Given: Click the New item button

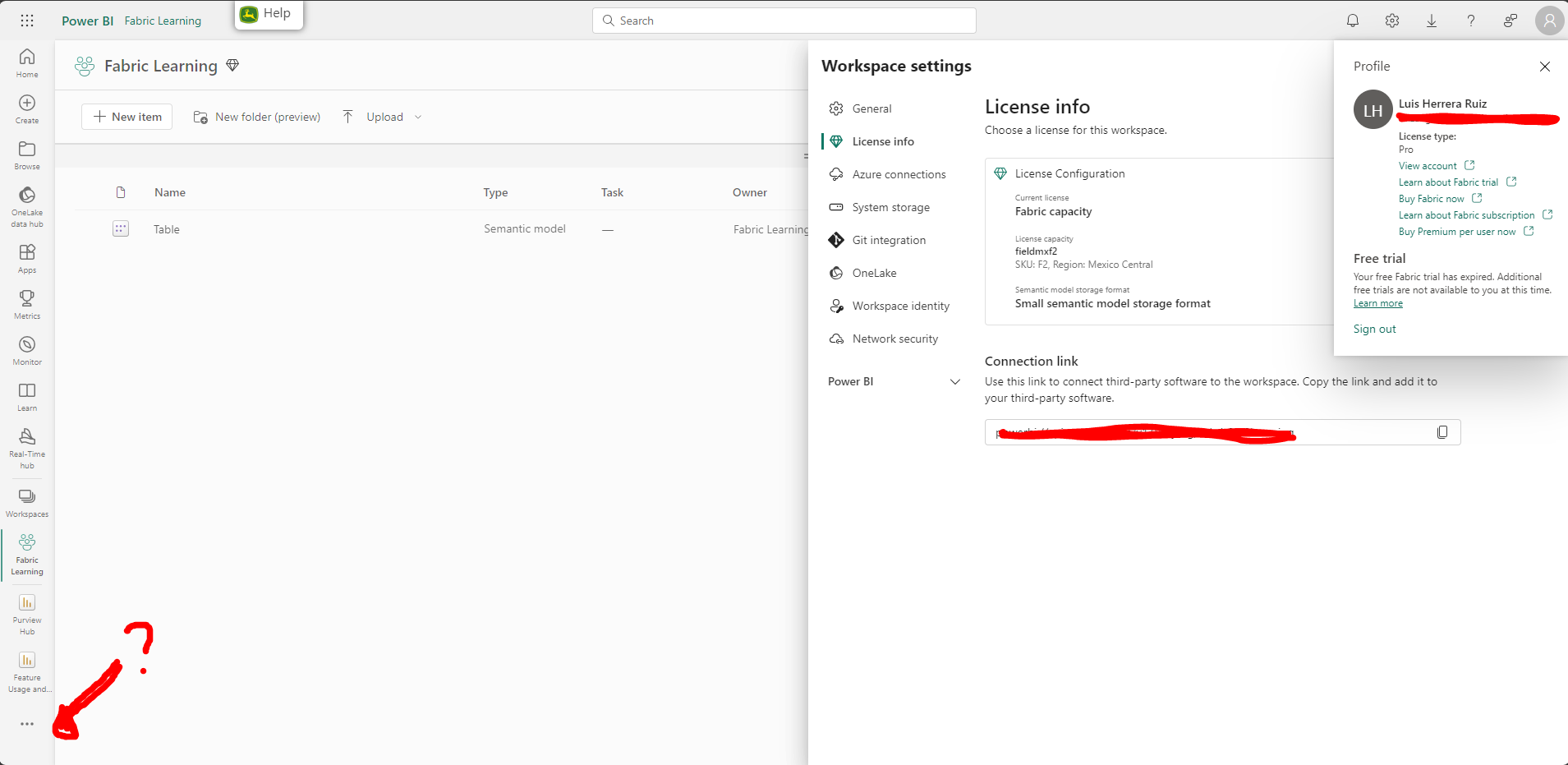Looking at the screenshot, I should coord(127,117).
